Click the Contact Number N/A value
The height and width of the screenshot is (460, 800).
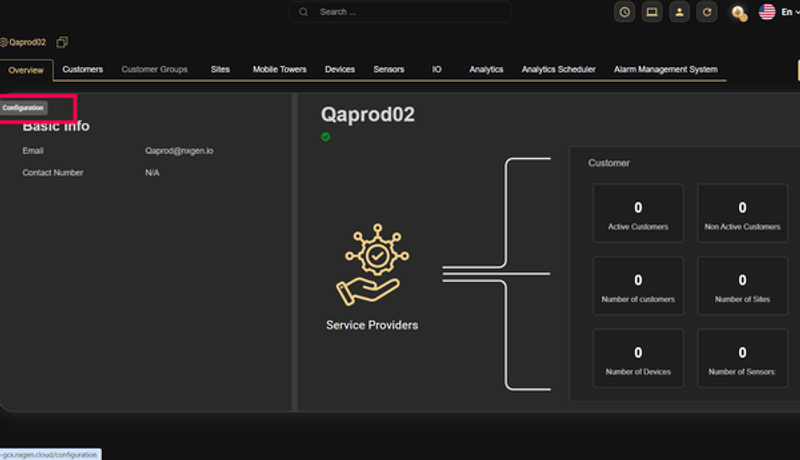[152, 173]
